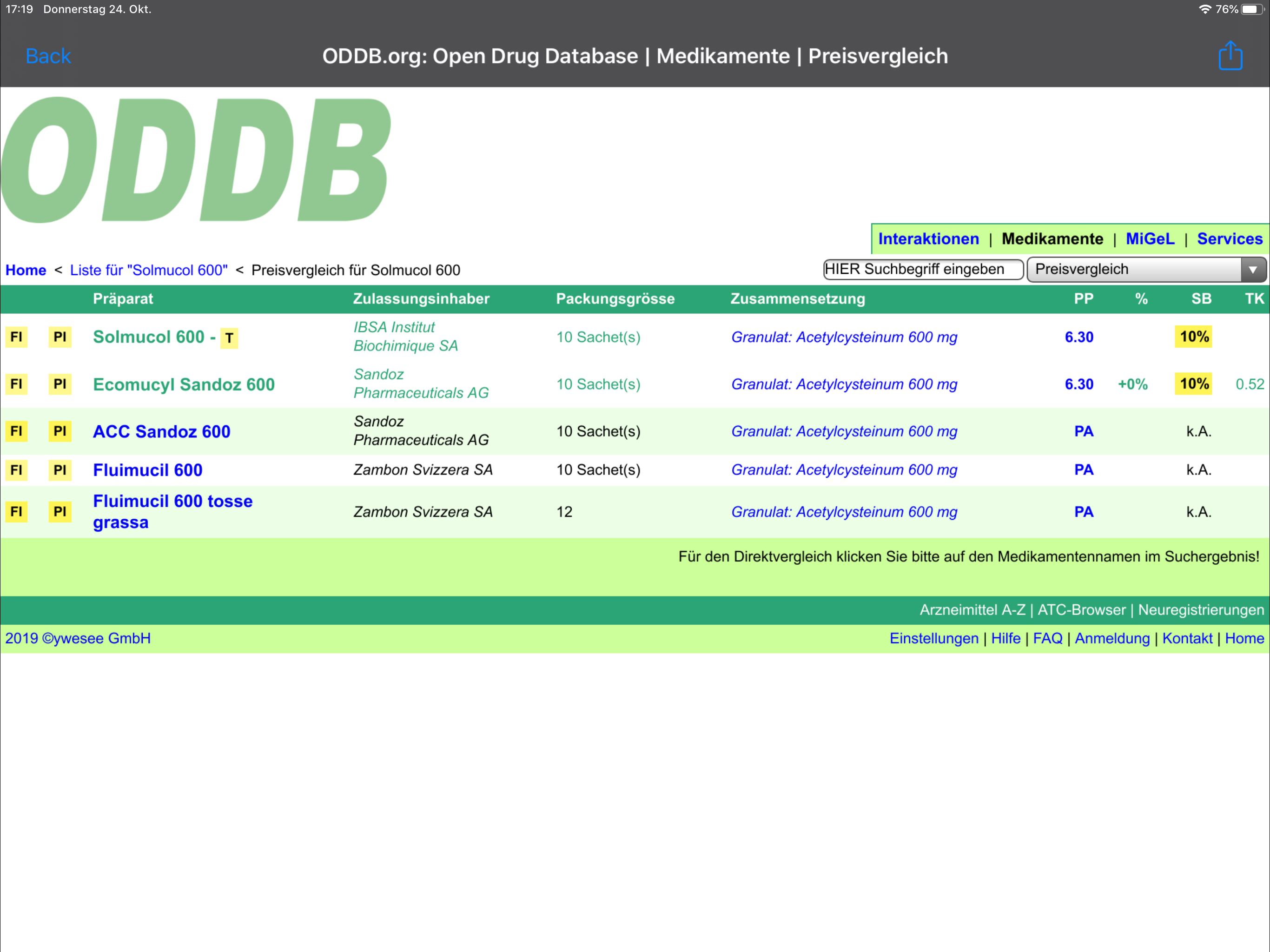Open FI badge for Fluimucil 600 row
Screen dimensions: 1270x952
pyautogui.click(x=17, y=469)
